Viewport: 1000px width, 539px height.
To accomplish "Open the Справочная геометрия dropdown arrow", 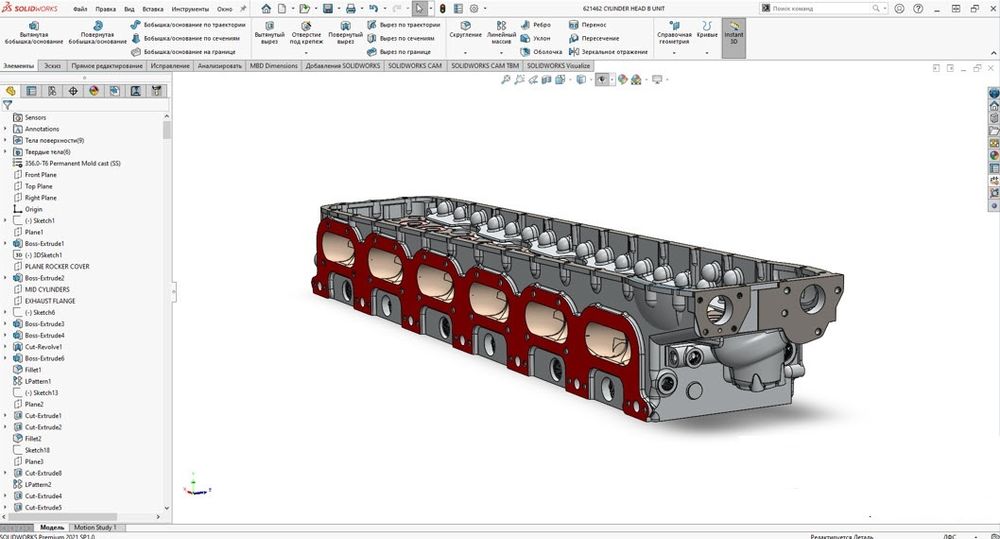I will [674, 53].
